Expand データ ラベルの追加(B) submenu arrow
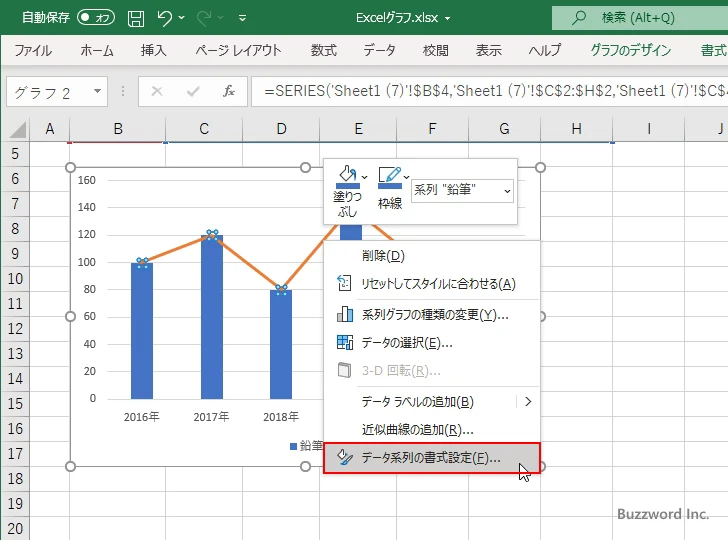 pos(528,402)
